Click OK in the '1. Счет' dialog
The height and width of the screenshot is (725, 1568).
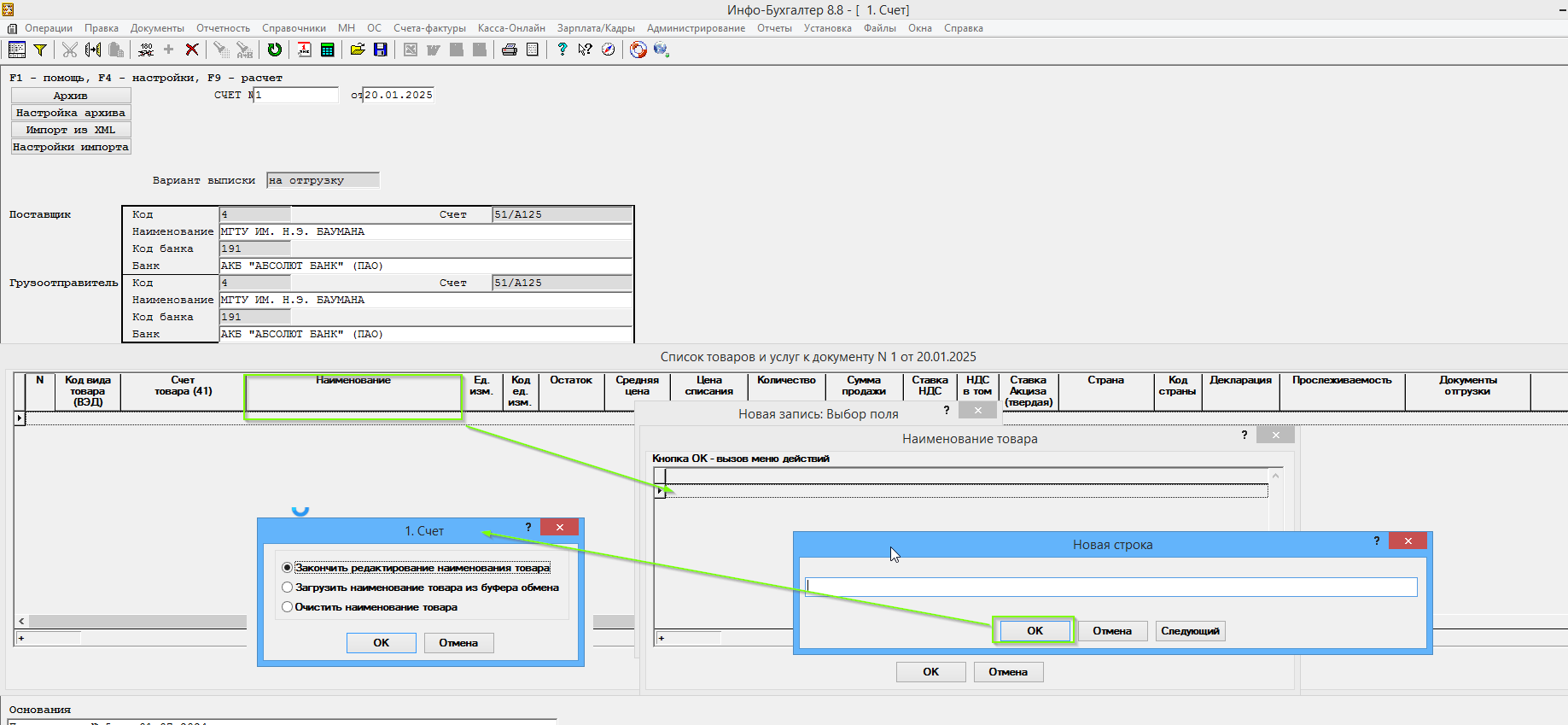click(x=382, y=643)
